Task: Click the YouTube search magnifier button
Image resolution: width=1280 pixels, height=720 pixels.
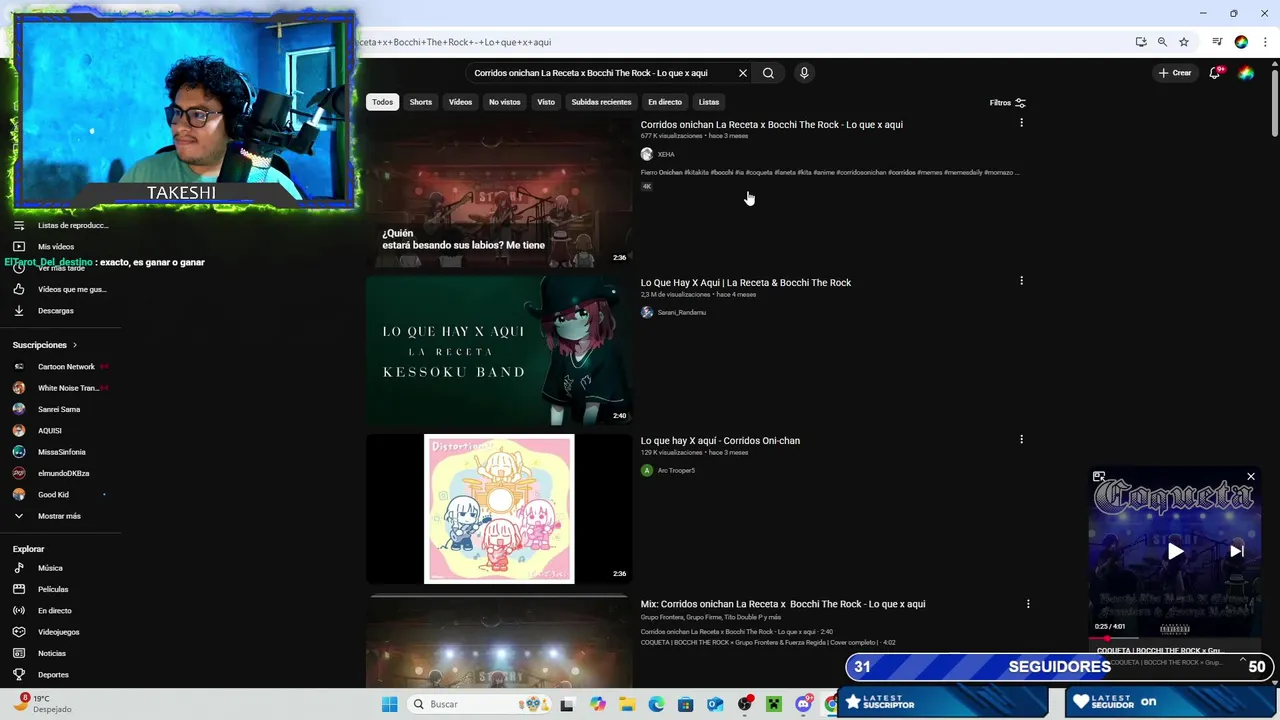Action: pos(768,73)
